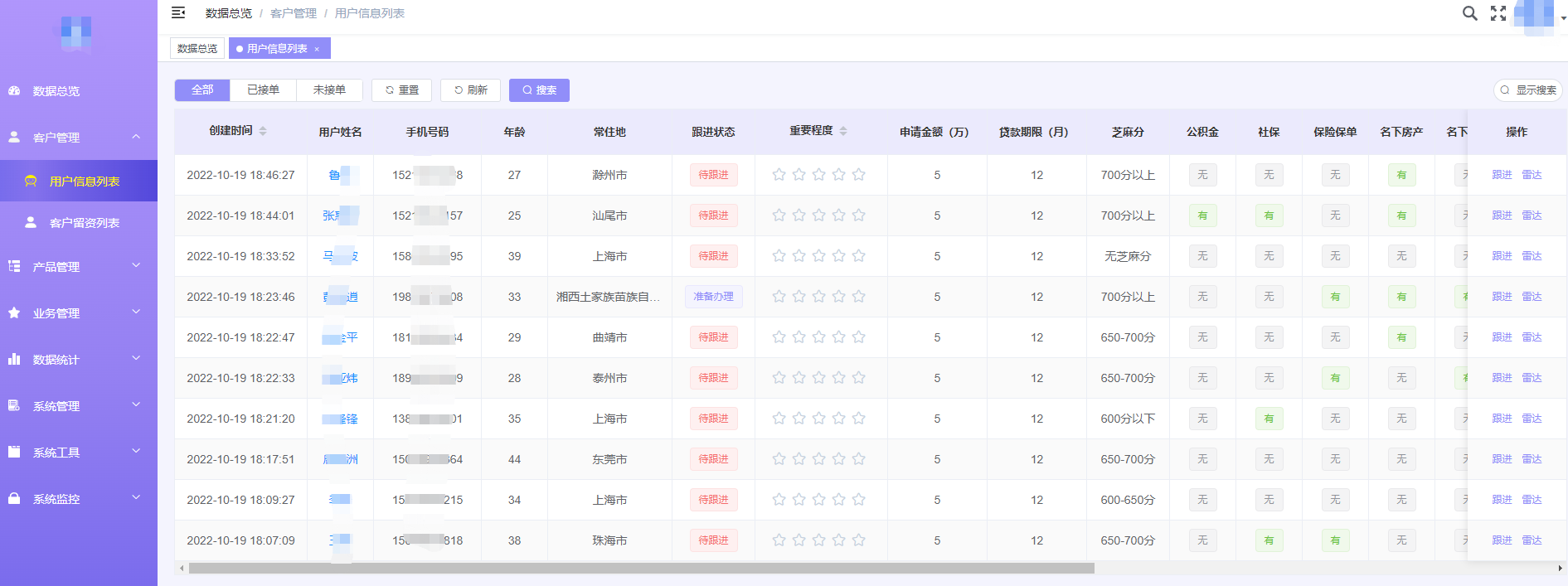Open the top-bar search magnifier icon
Image resolution: width=1568 pixels, height=586 pixels.
click(1469, 13)
